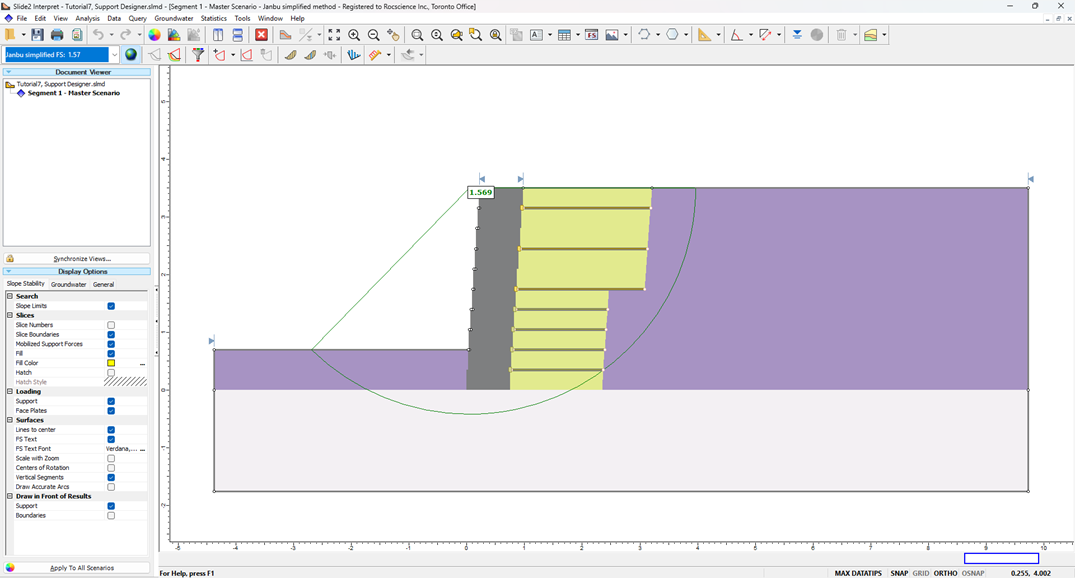
Task: Open the add query dropdown arrow
Action: point(233,55)
